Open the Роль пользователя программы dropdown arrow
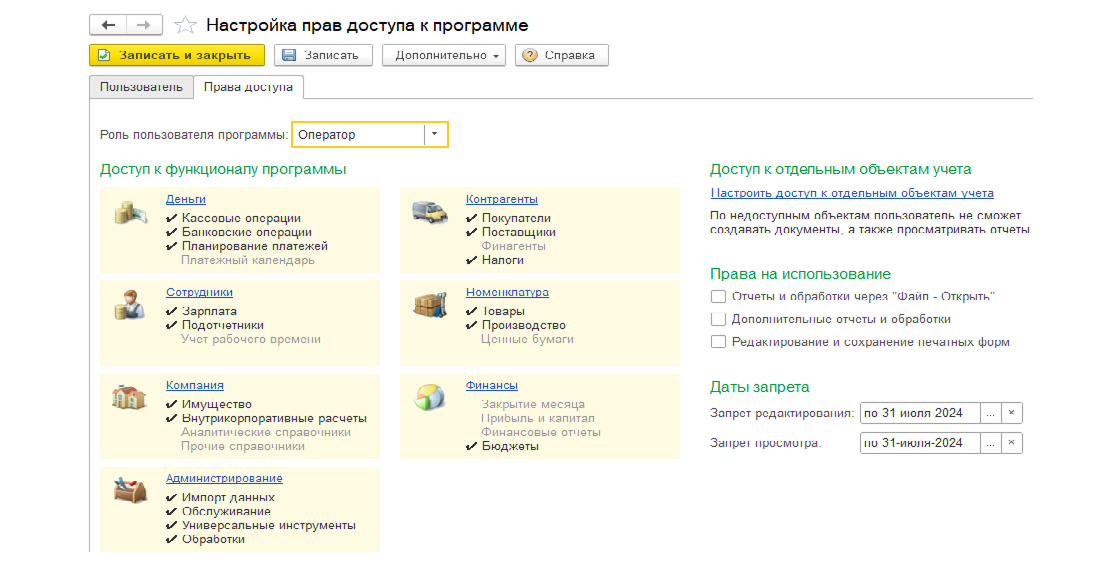1120x570 pixels. point(434,134)
